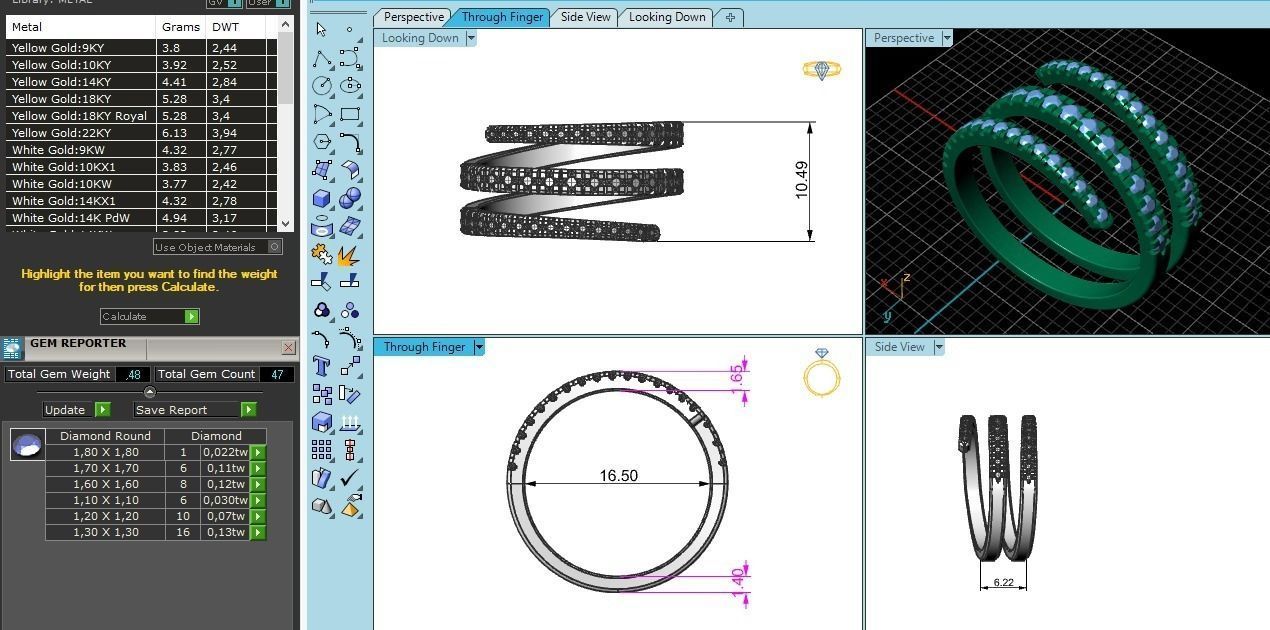1270x630 pixels.
Task: Select White Gold:14K PdW metal row
Action: (x=140, y=218)
